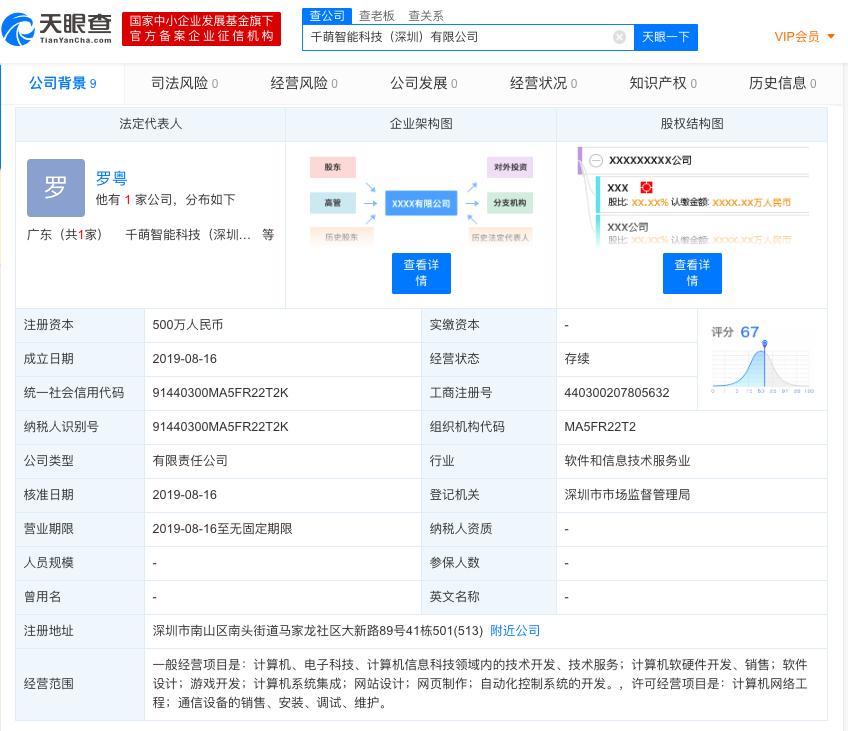This screenshot has height=731, width=848.
Task: Open the 知识产权 tab
Action: pyautogui.click(x=662, y=83)
